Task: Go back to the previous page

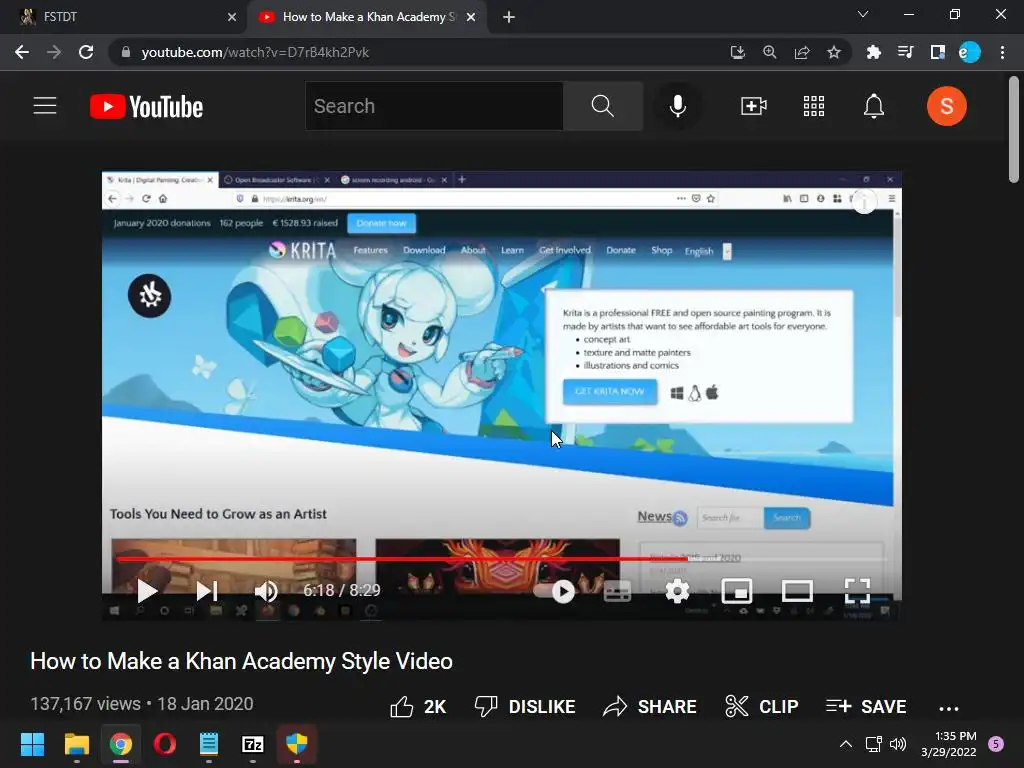Action: (22, 52)
